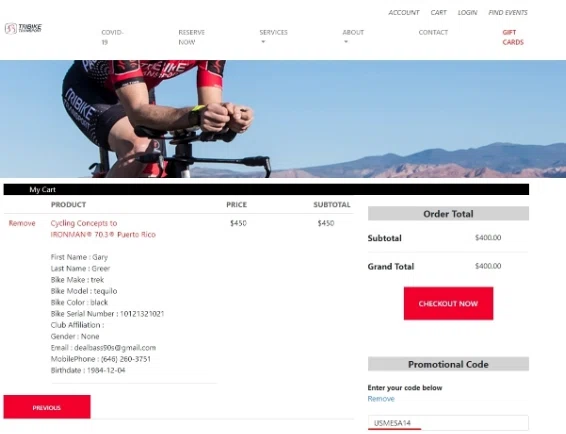The height and width of the screenshot is (434, 566).
Task: Expand the About dropdown arrow
Action: pos(346,42)
